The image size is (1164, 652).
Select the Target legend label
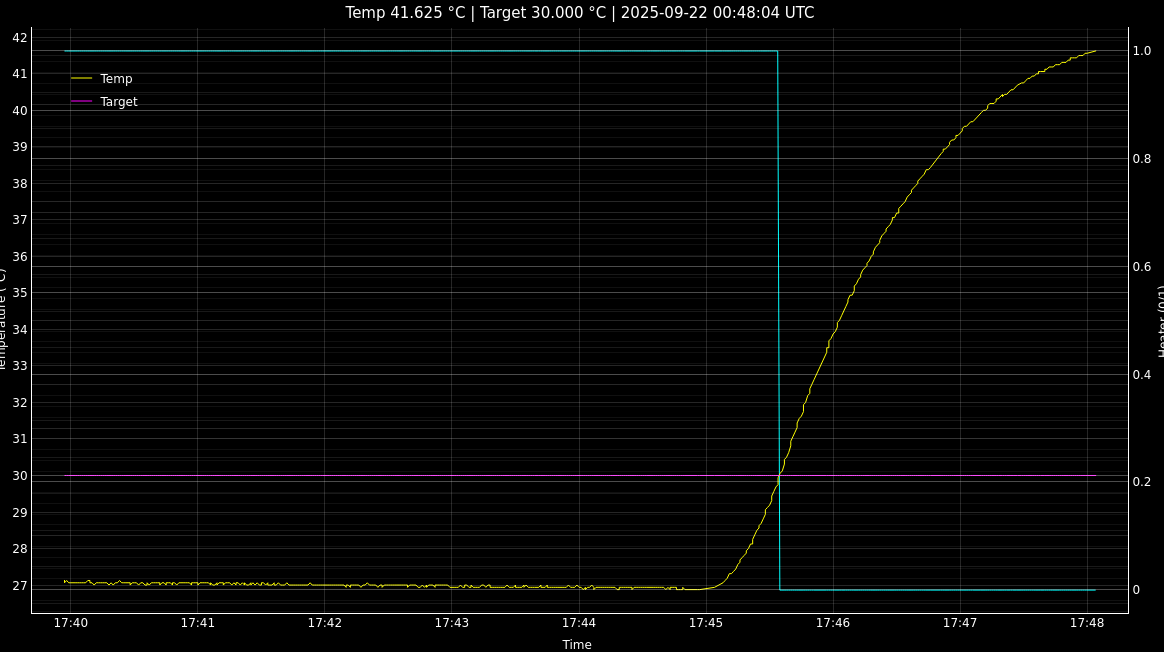pyautogui.click(x=119, y=102)
